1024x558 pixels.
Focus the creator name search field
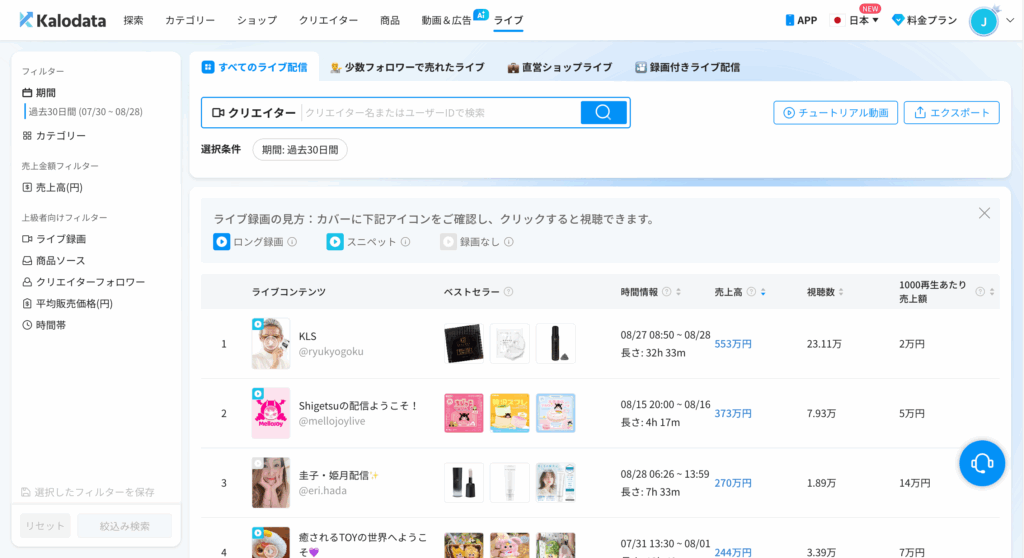point(441,112)
